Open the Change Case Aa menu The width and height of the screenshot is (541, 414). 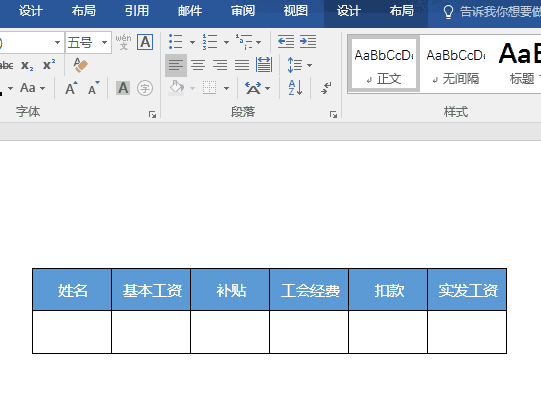pos(32,88)
